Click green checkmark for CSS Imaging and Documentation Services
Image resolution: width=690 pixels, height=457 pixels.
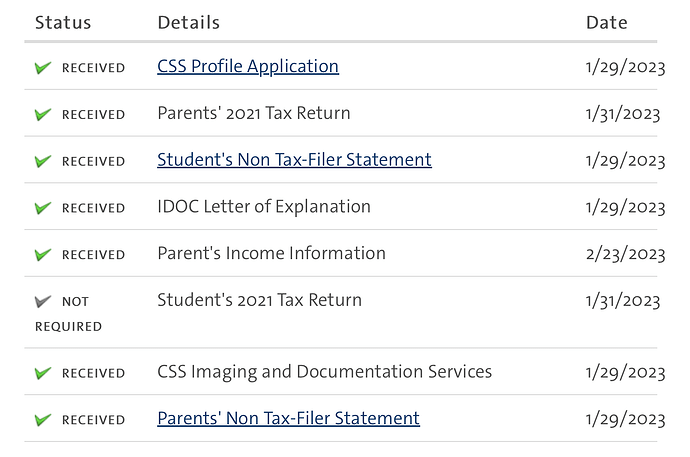43,373
